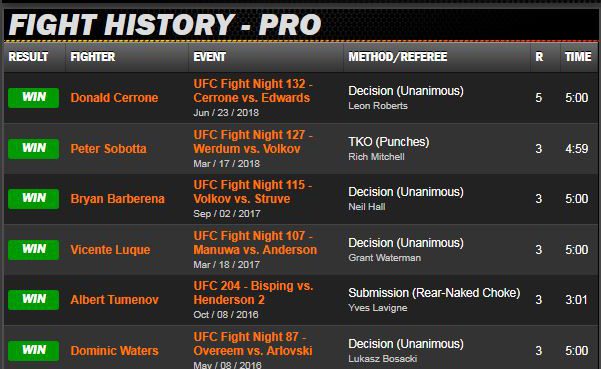The image size is (601, 369).
Task: Open UFC Fight Night 127 Werdum vs. Volkov
Action: 253,142
